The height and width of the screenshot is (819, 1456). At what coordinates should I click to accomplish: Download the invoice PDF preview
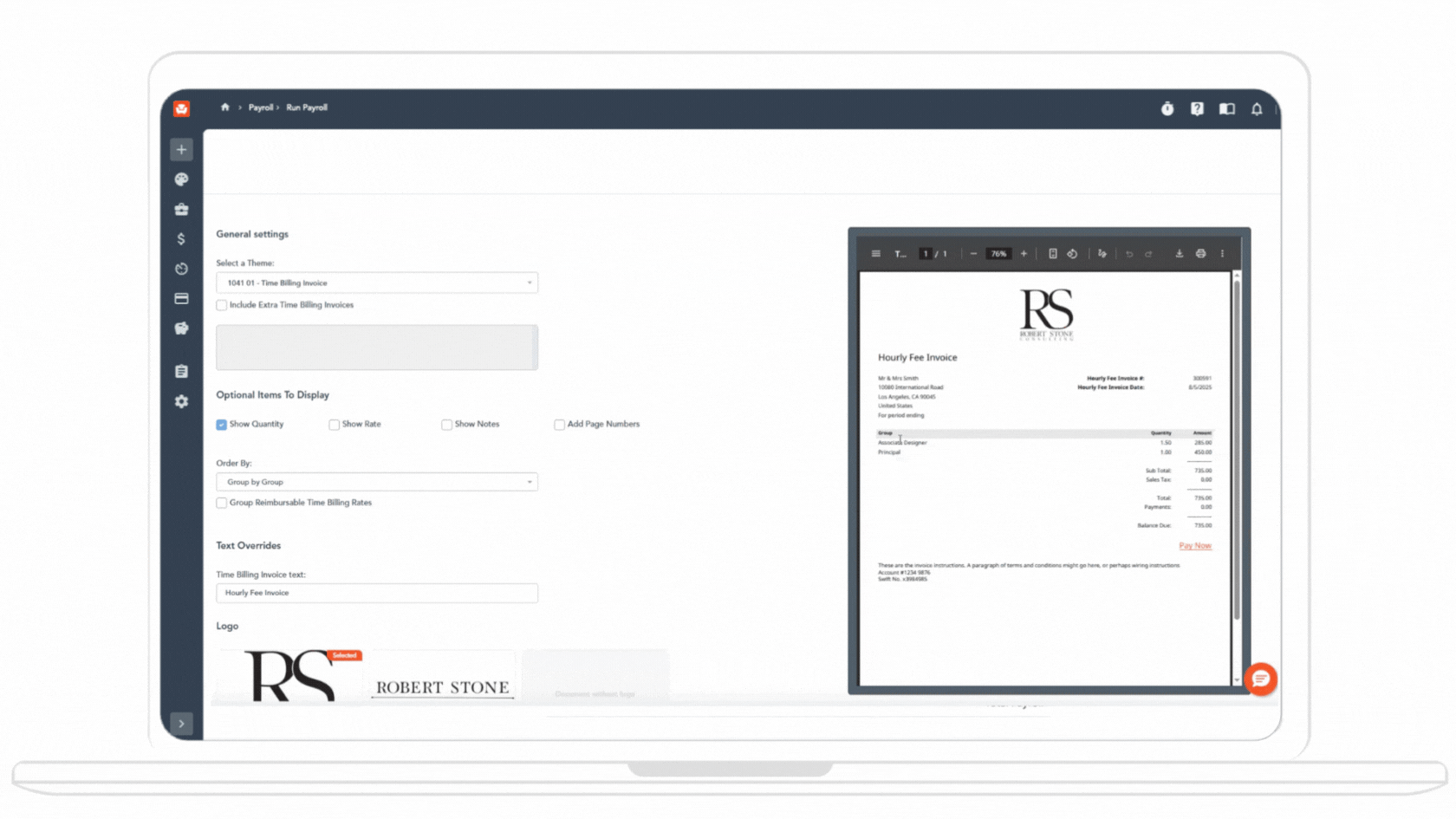pos(1179,254)
